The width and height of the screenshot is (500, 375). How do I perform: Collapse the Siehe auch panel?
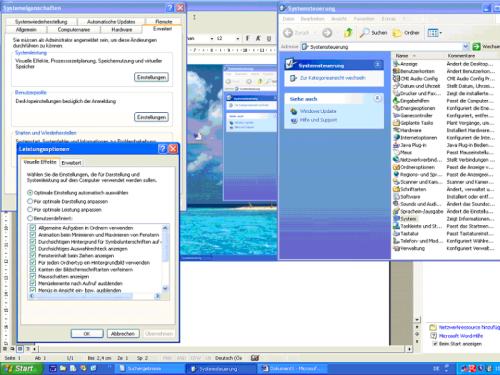coord(377,98)
